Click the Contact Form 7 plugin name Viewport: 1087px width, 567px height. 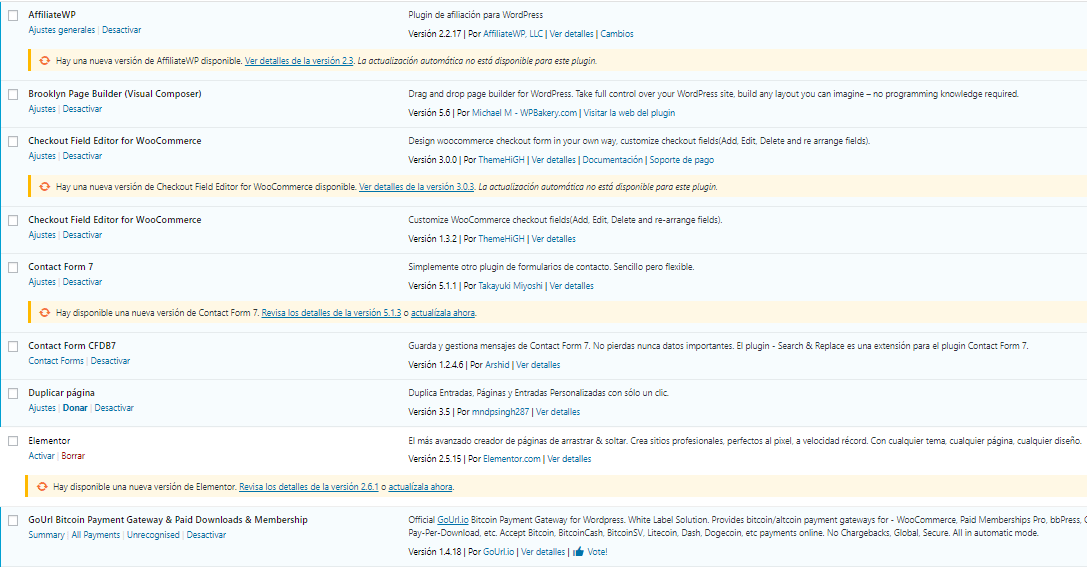[61, 268]
